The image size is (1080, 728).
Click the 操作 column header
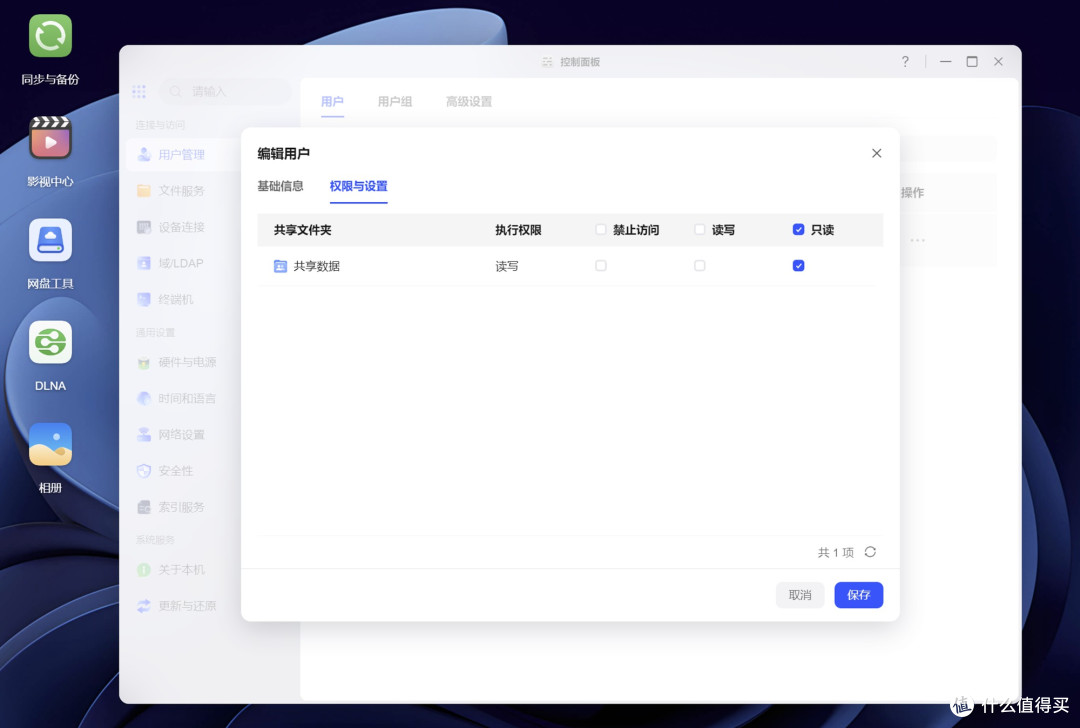(x=913, y=193)
